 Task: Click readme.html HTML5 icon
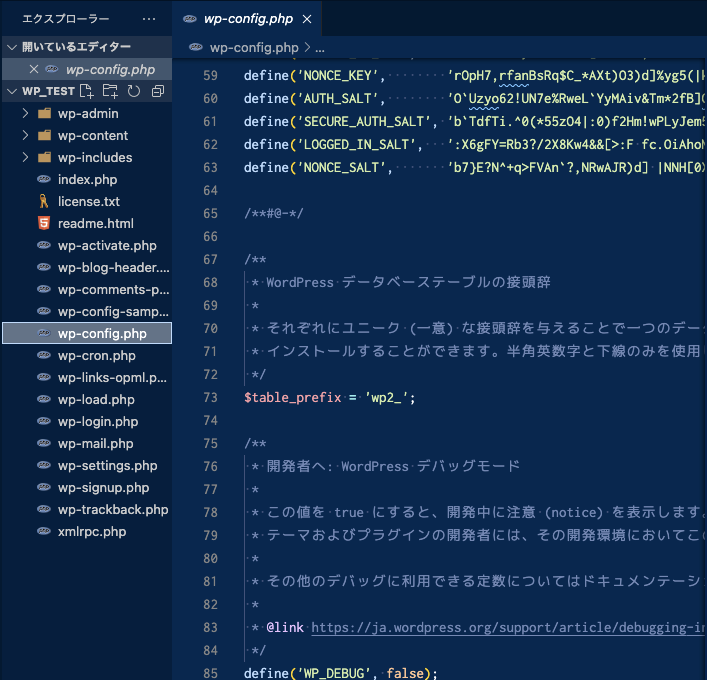[44, 223]
